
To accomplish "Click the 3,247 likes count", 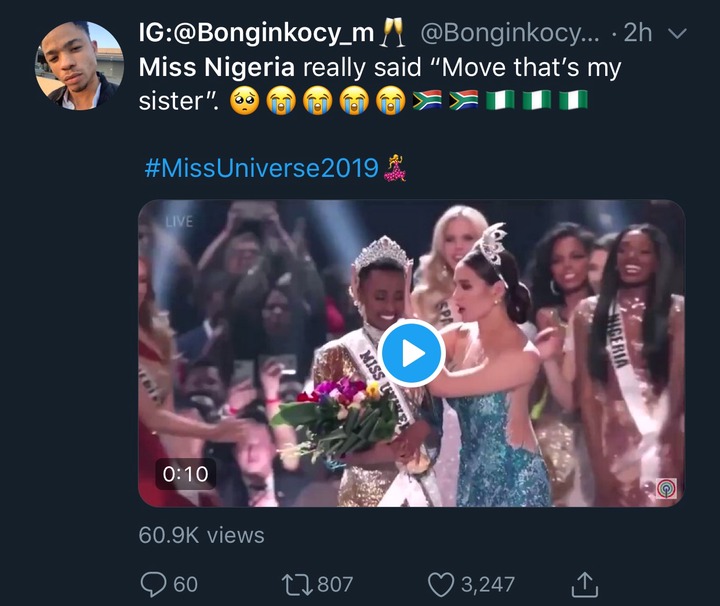I will [x=487, y=584].
